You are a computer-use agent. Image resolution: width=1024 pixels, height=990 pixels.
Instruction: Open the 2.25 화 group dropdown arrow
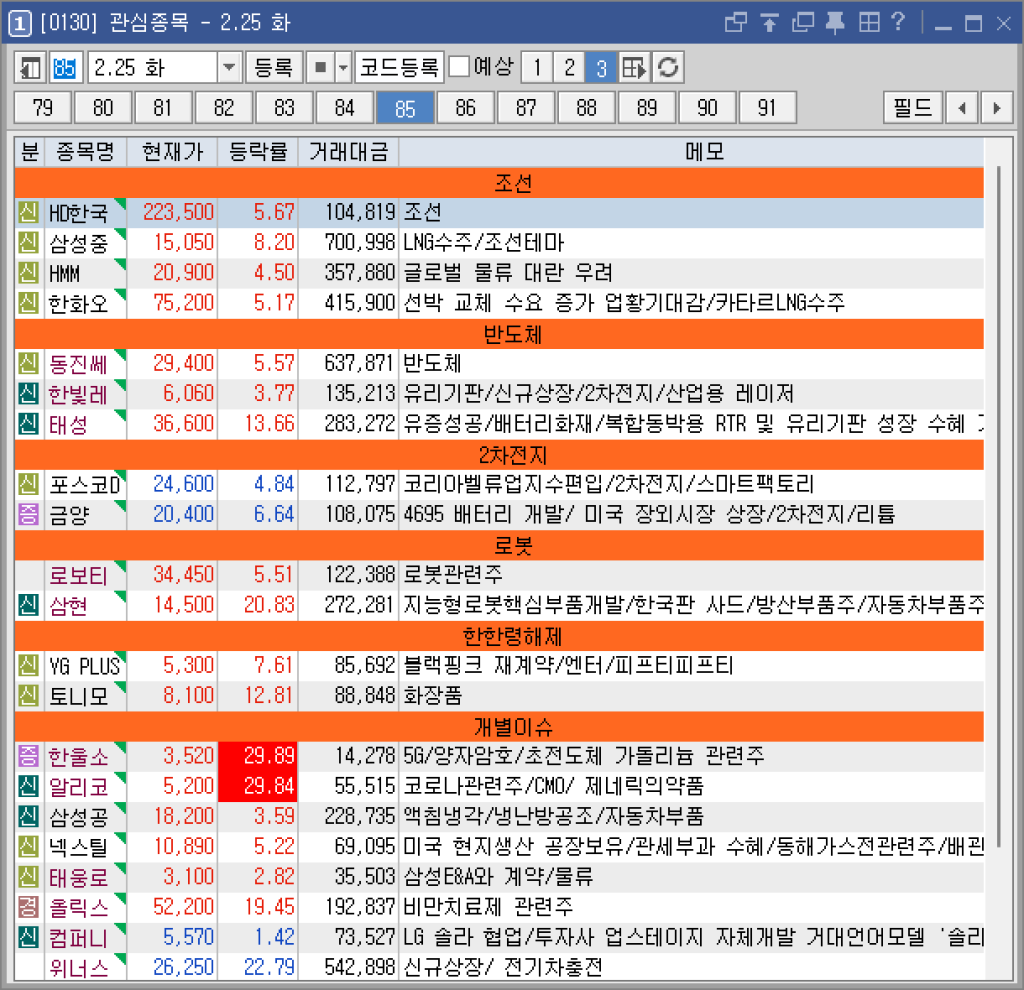pos(229,67)
